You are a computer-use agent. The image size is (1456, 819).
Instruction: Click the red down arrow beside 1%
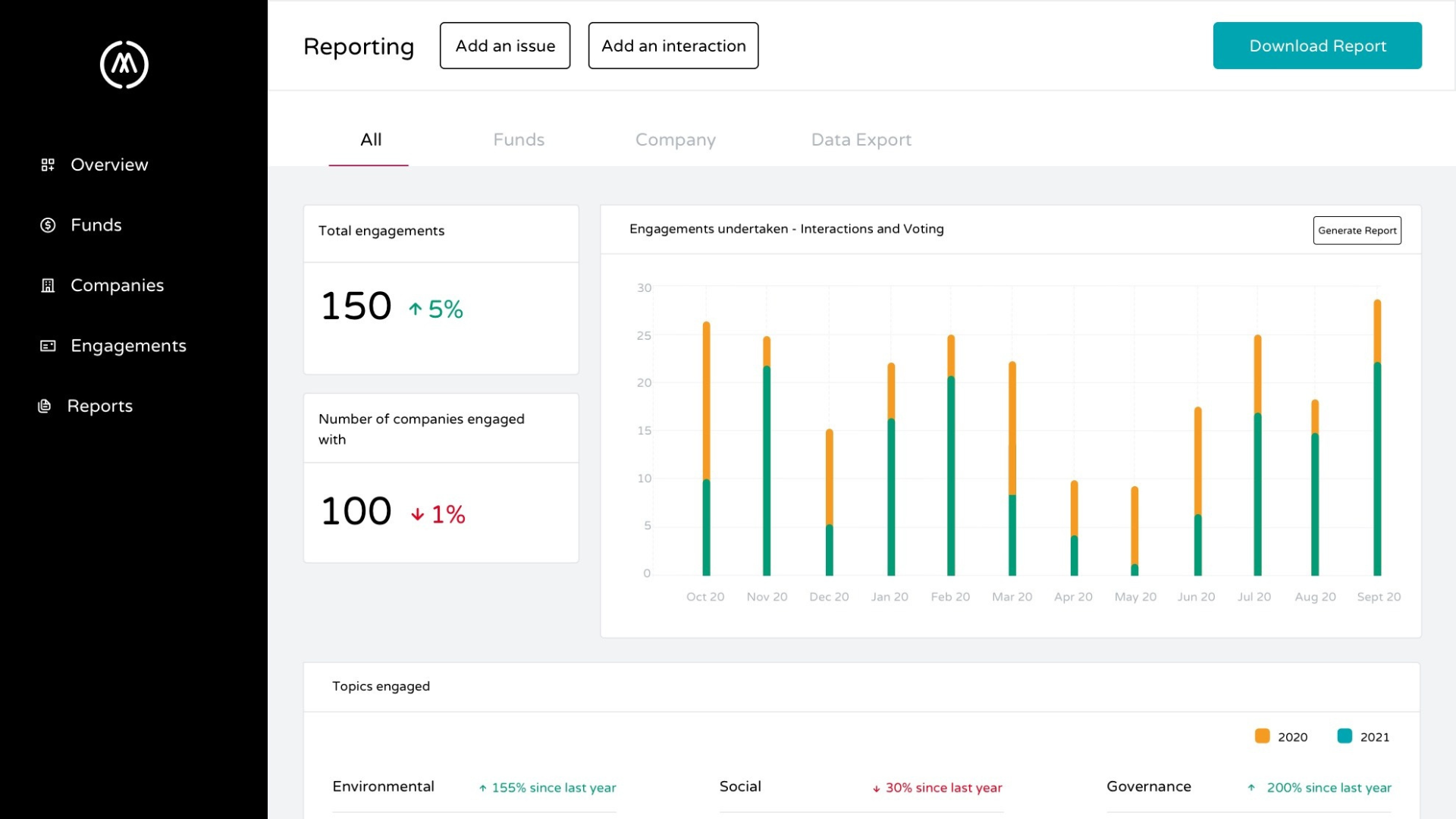point(417,513)
